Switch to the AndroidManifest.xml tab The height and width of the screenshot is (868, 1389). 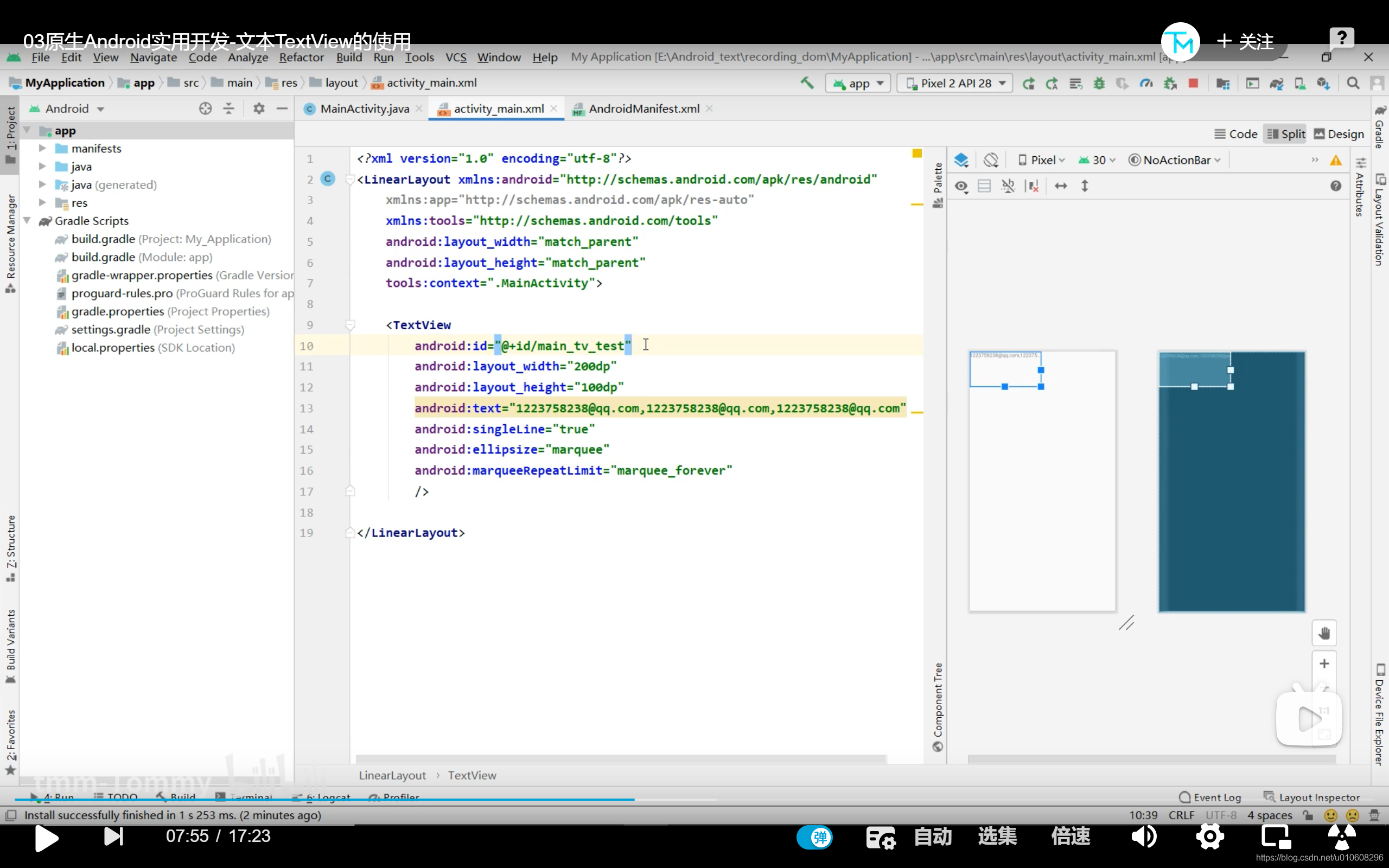(644, 108)
